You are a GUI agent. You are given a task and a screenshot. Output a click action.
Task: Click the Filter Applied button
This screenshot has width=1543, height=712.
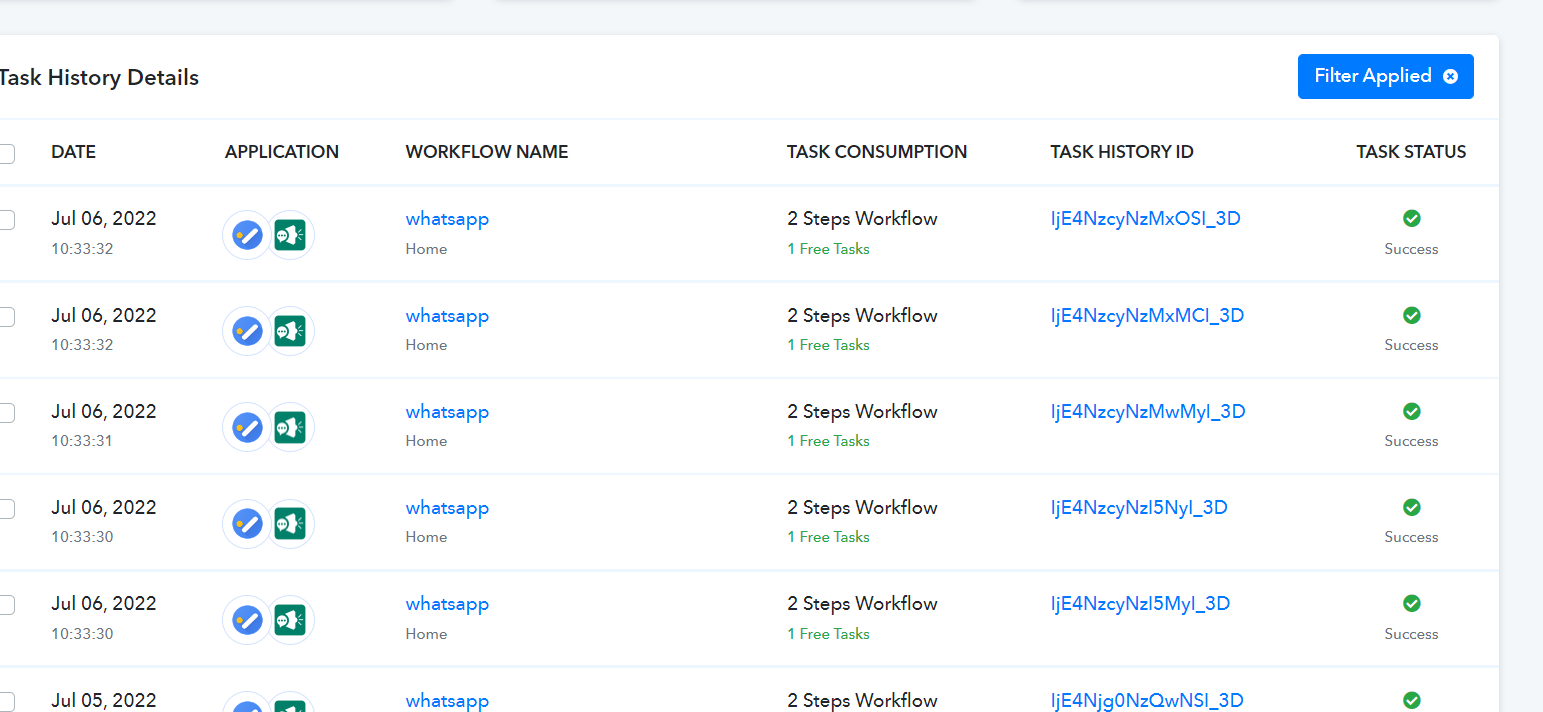[x=1385, y=76]
